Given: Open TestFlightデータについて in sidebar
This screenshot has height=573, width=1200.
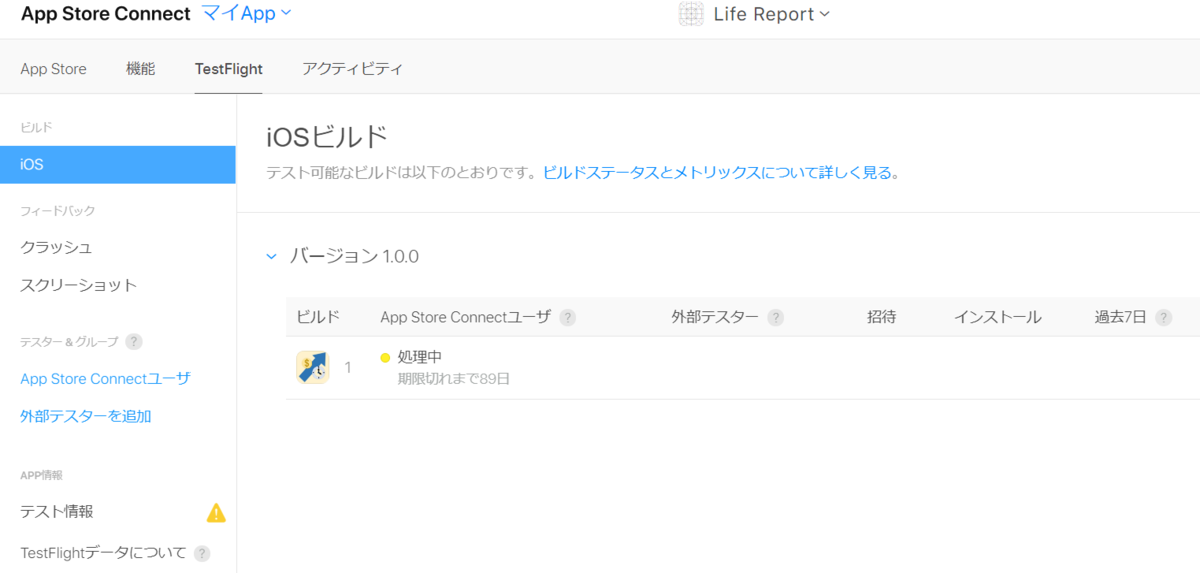Looking at the screenshot, I should pyautogui.click(x=103, y=552).
